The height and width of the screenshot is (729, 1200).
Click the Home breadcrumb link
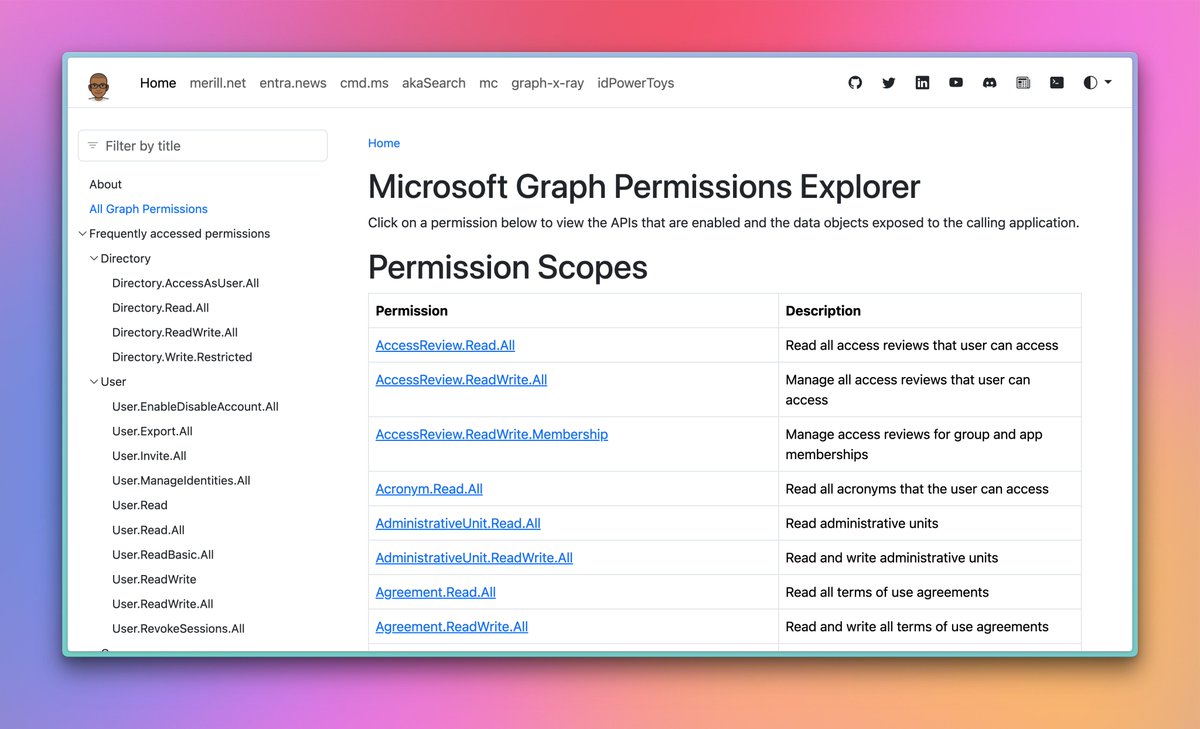click(x=384, y=143)
